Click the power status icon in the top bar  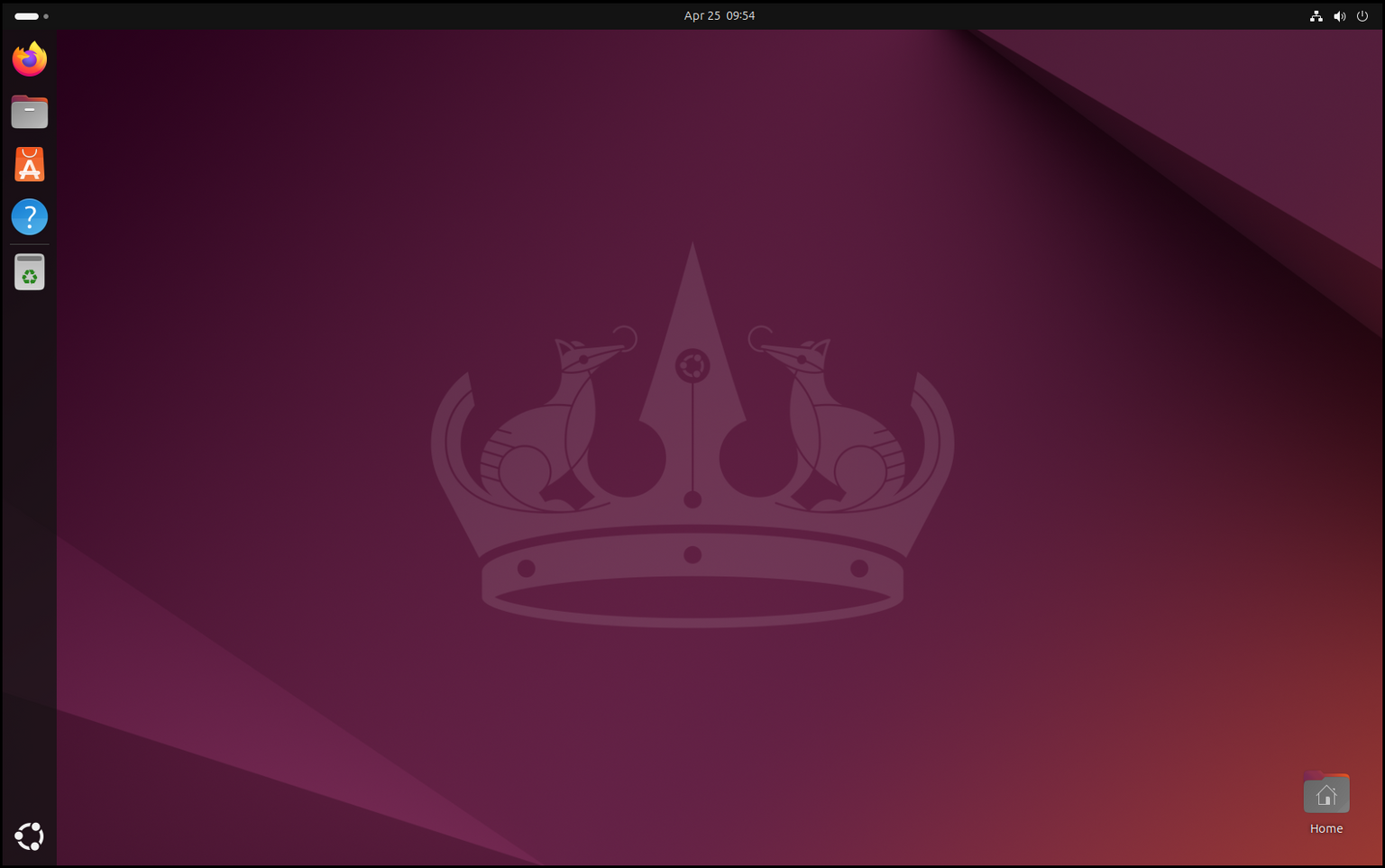[x=1362, y=15]
